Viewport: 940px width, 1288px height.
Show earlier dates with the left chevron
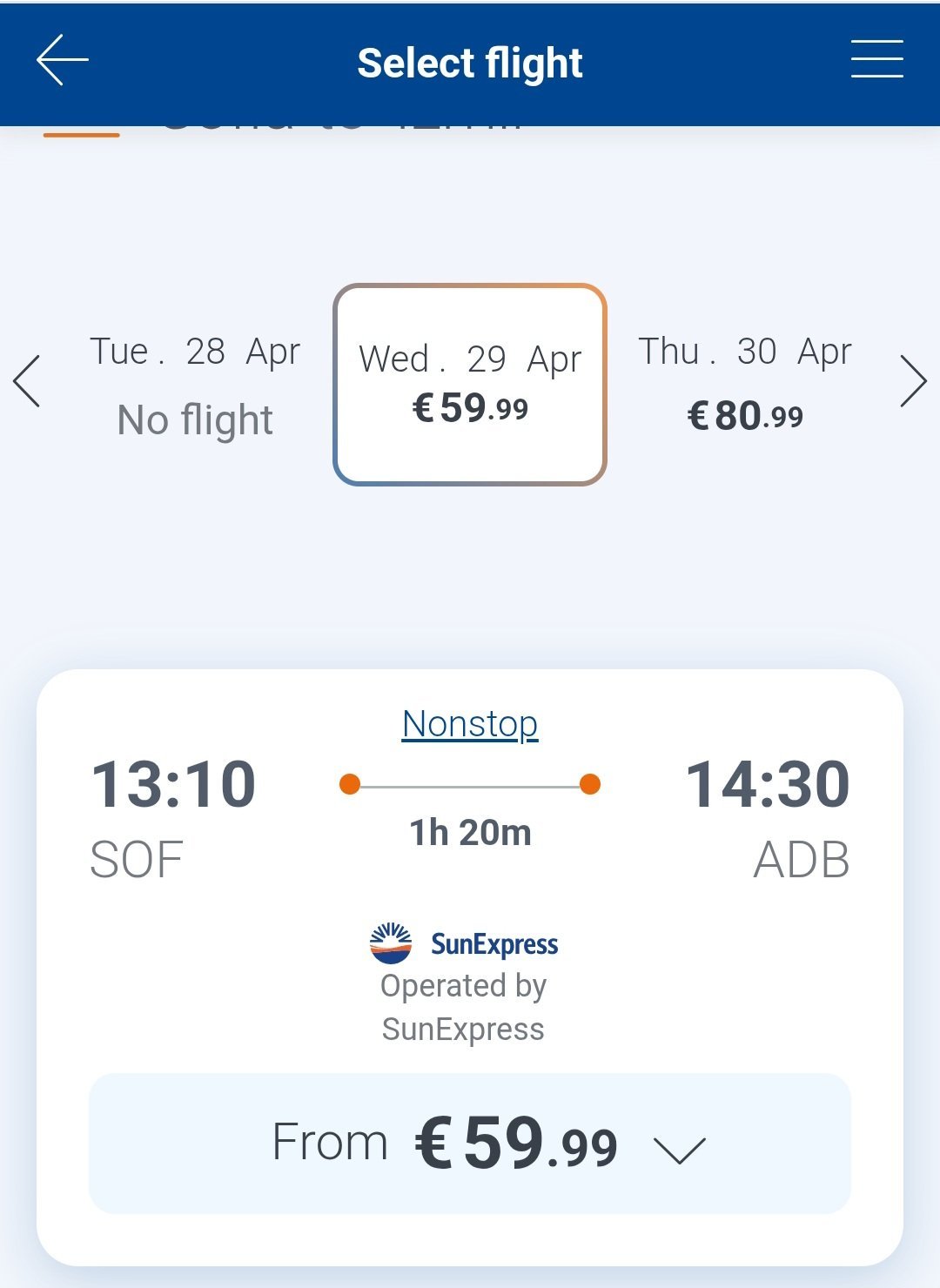[27, 381]
